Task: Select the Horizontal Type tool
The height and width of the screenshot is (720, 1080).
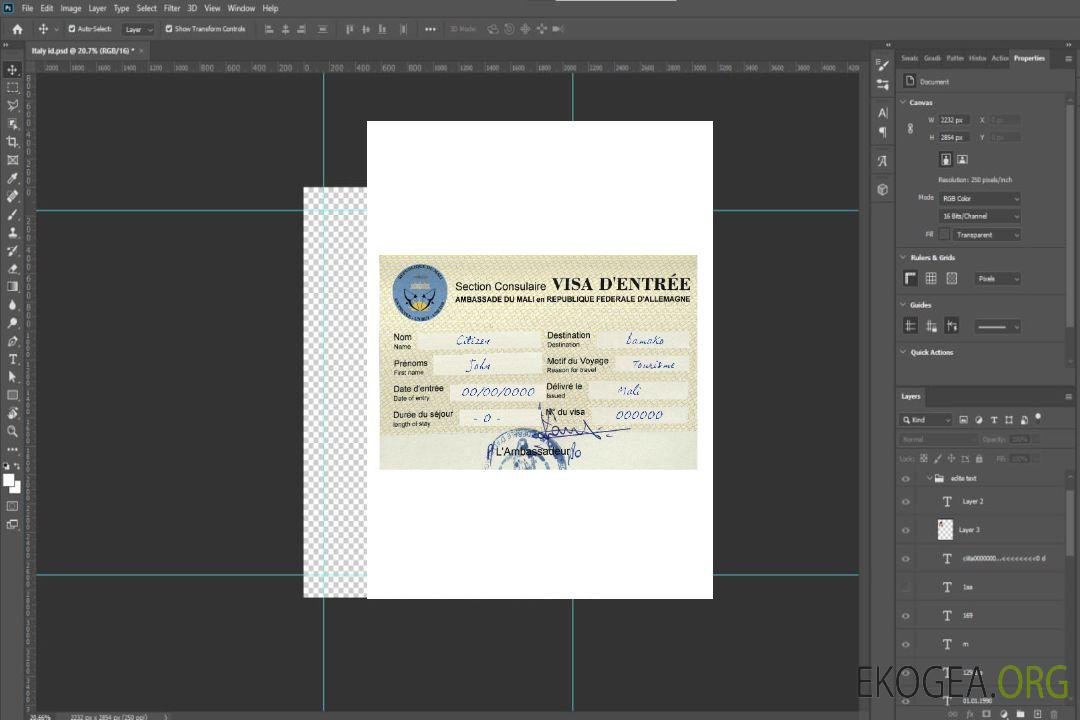Action: 13,359
